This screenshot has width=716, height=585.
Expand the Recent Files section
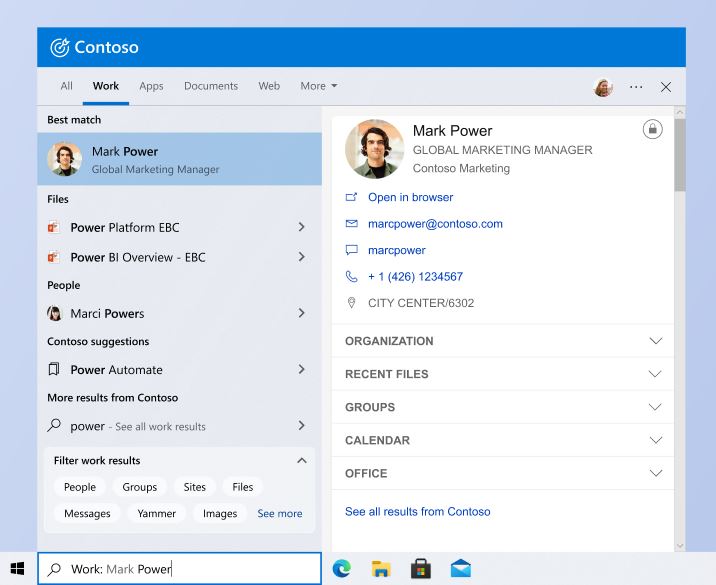(503, 374)
